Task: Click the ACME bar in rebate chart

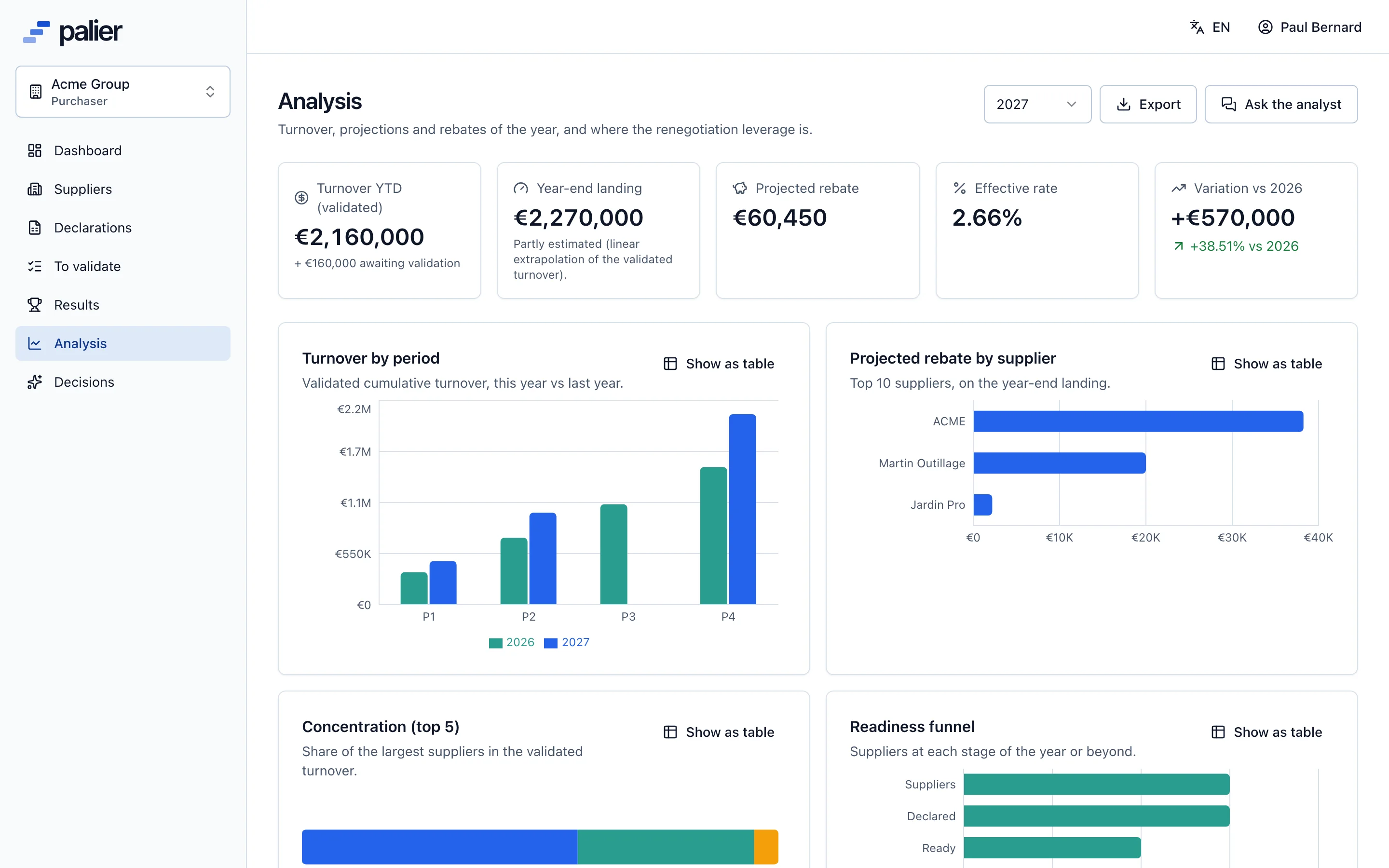Action: 1138,421
